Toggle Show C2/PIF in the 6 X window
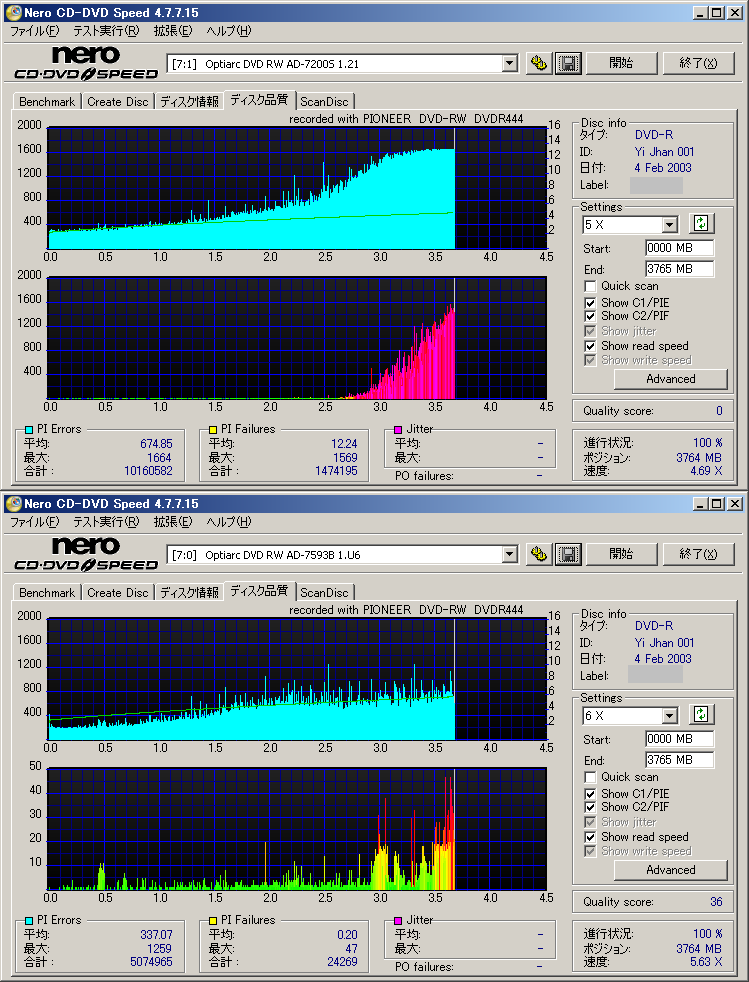Screen dimensions: 749x982 click(590, 807)
